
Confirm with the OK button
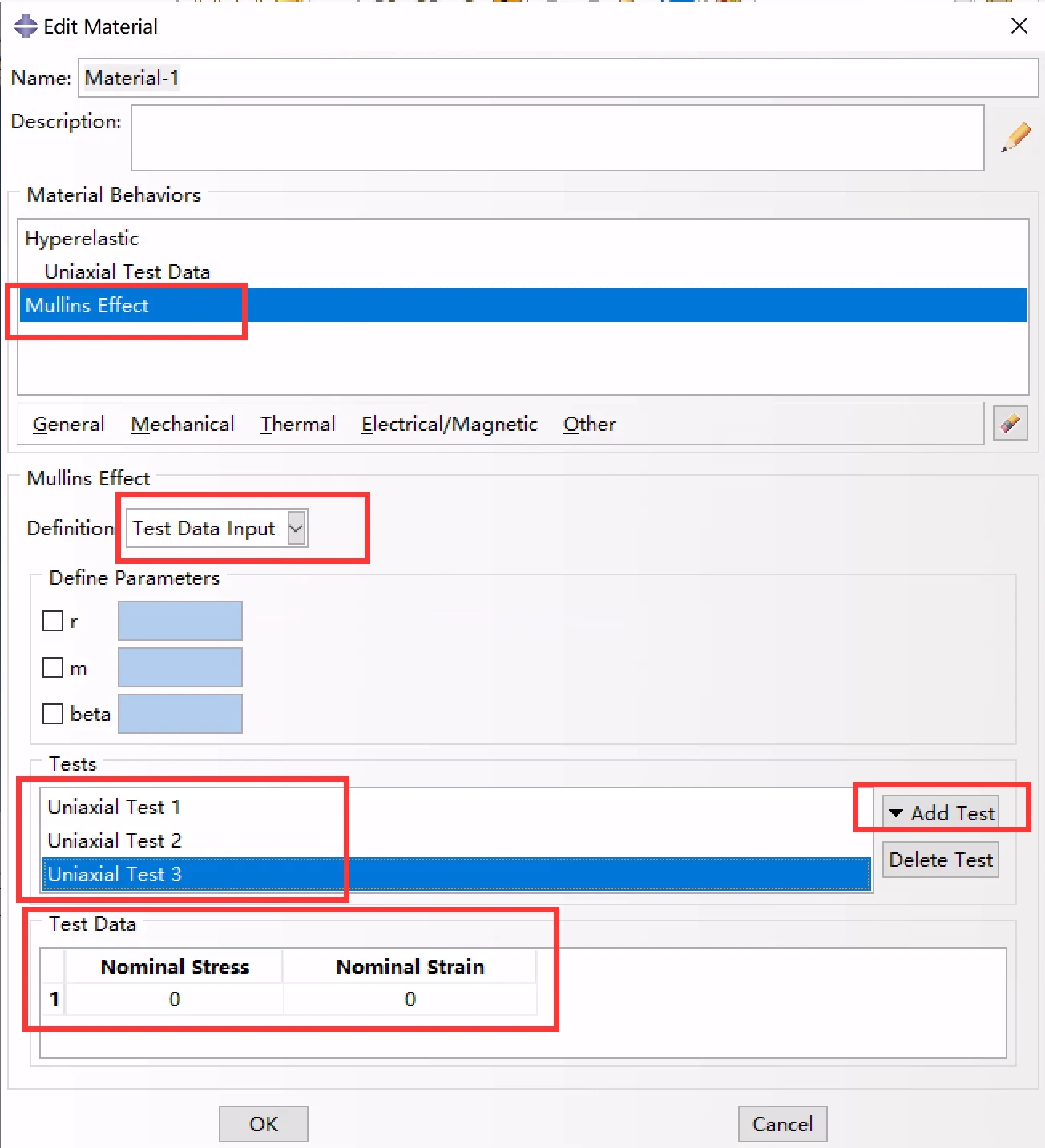[x=264, y=1124]
